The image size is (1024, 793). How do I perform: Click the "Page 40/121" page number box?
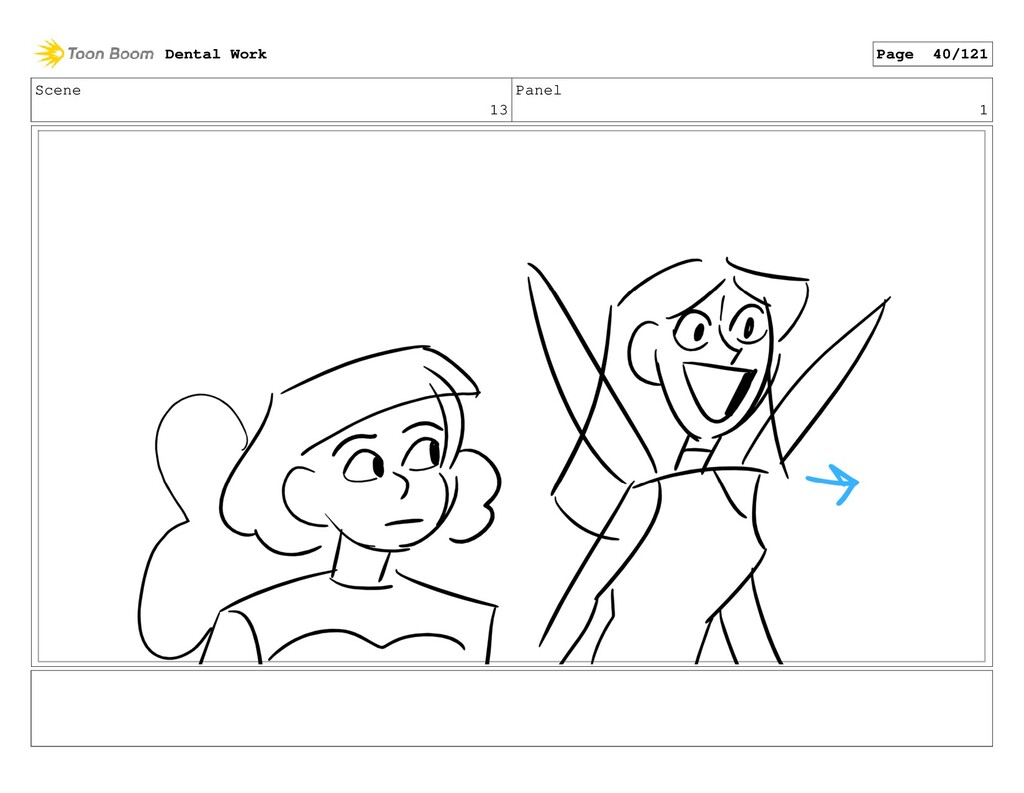tap(932, 54)
